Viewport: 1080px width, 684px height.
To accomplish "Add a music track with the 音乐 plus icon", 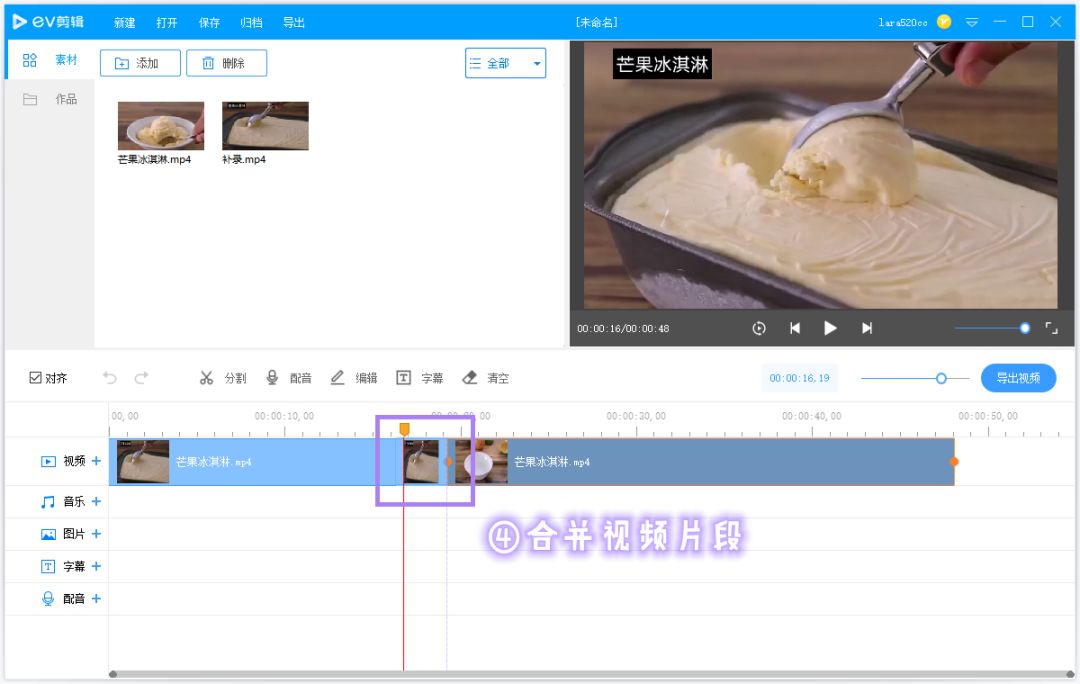I will pyautogui.click(x=96, y=502).
